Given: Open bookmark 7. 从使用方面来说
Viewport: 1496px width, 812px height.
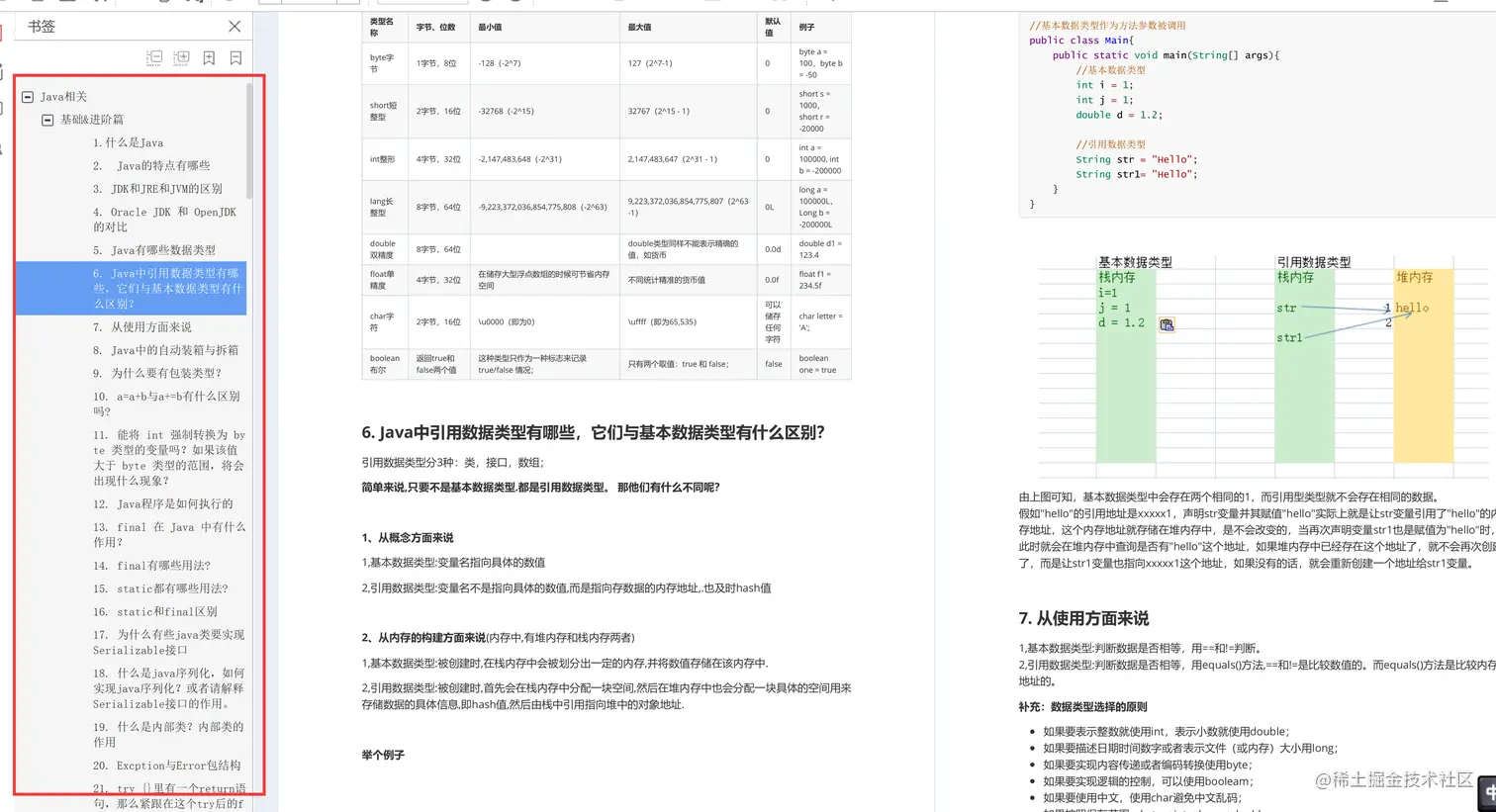Looking at the screenshot, I should pyautogui.click(x=142, y=326).
